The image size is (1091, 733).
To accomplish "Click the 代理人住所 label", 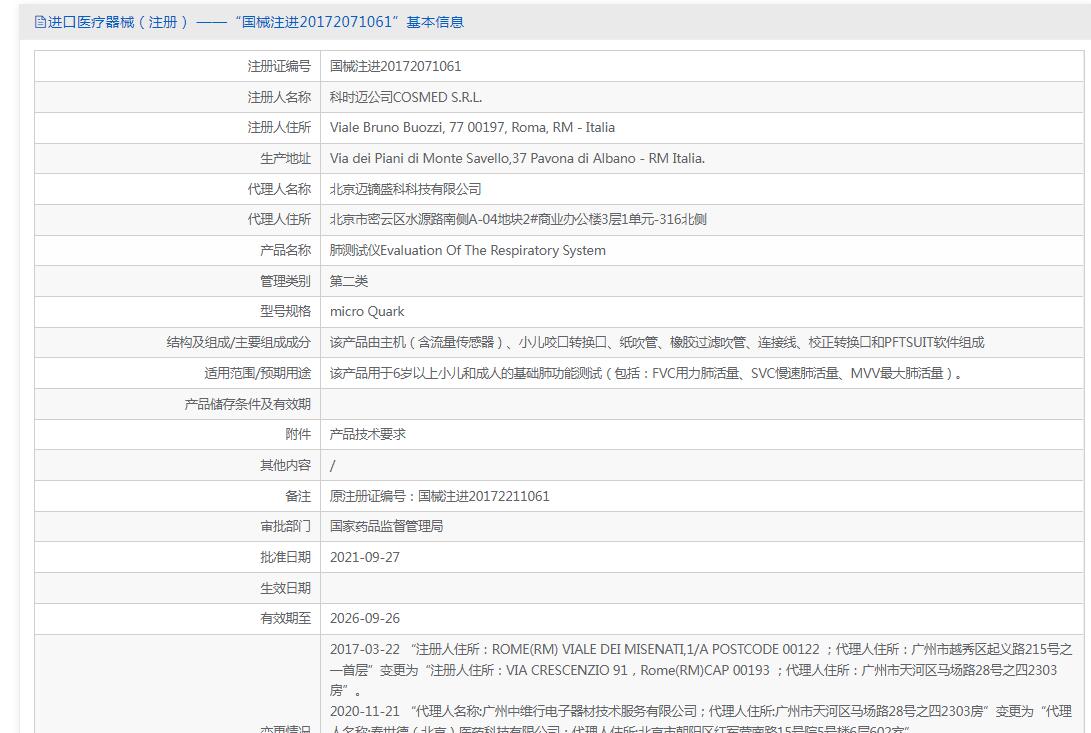I will [x=279, y=219].
